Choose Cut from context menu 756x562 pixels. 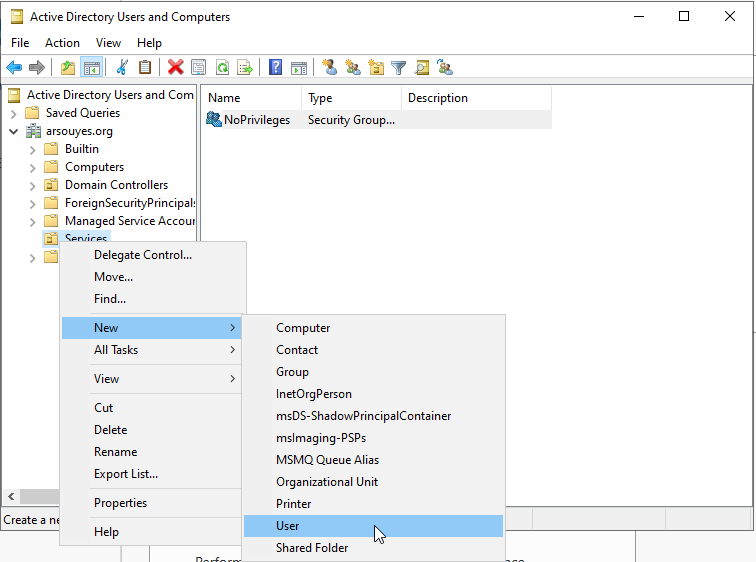point(151,408)
